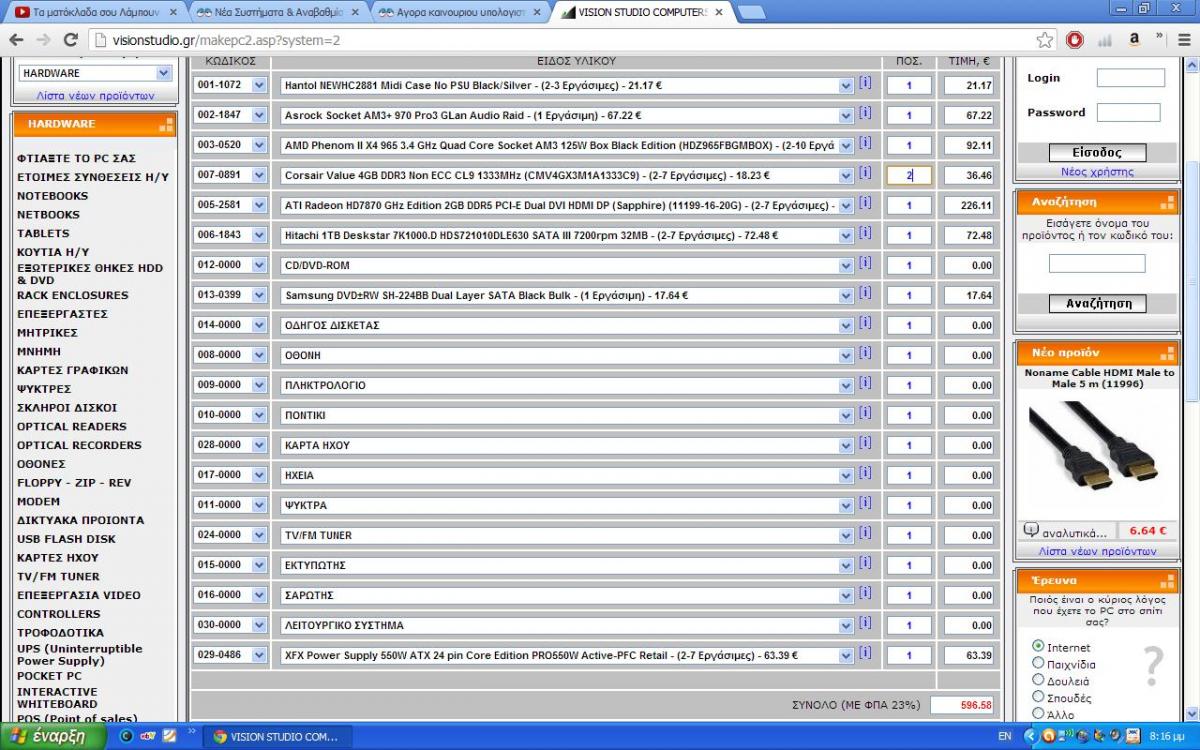Click the info icon for Hantol case row
This screenshot has height=750, width=1200.
coord(865,83)
